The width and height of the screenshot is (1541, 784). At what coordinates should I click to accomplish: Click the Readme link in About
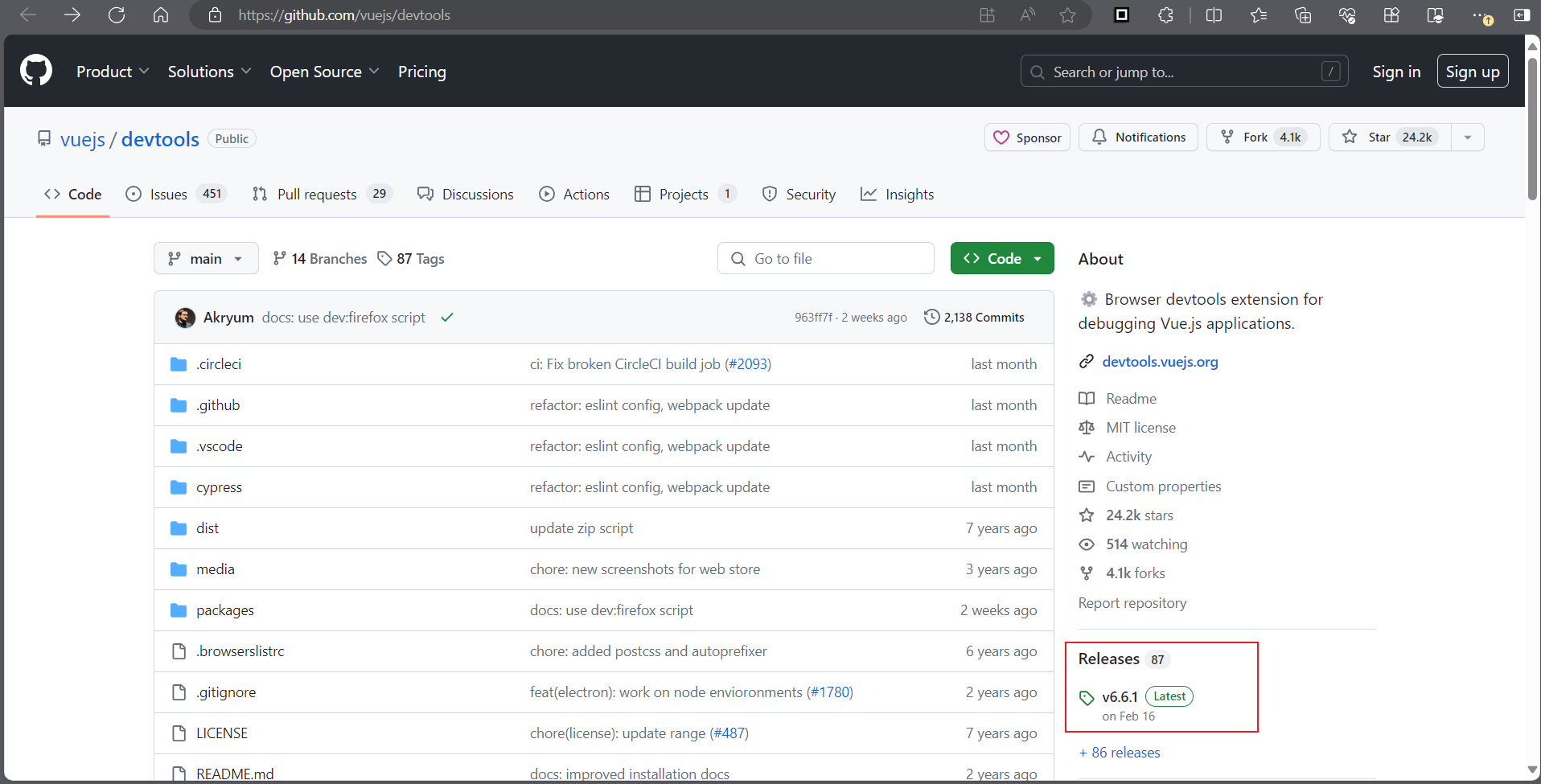pyautogui.click(x=1131, y=399)
